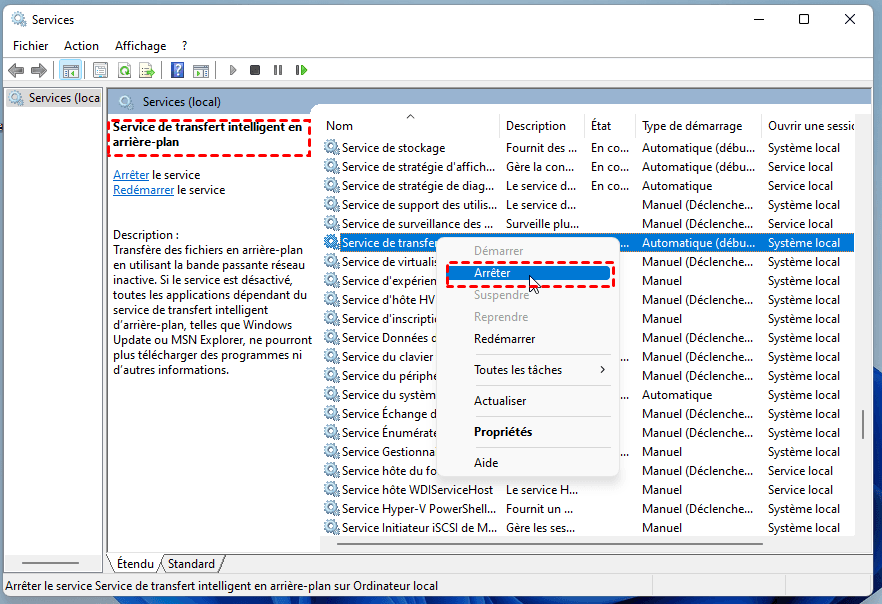Click 'Fournit des ...' description cell
882x604 pixels.
pos(541,148)
